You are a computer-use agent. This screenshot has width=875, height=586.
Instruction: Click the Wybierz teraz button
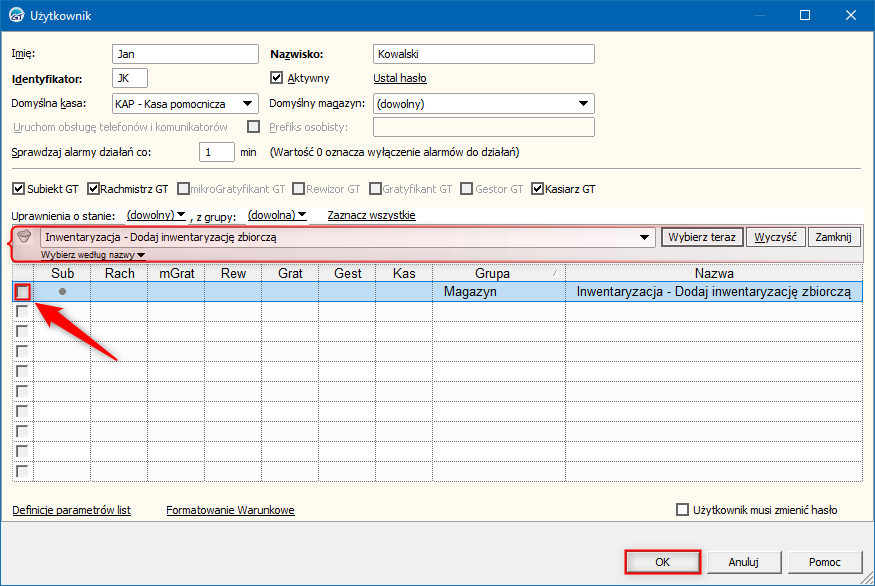coord(702,237)
